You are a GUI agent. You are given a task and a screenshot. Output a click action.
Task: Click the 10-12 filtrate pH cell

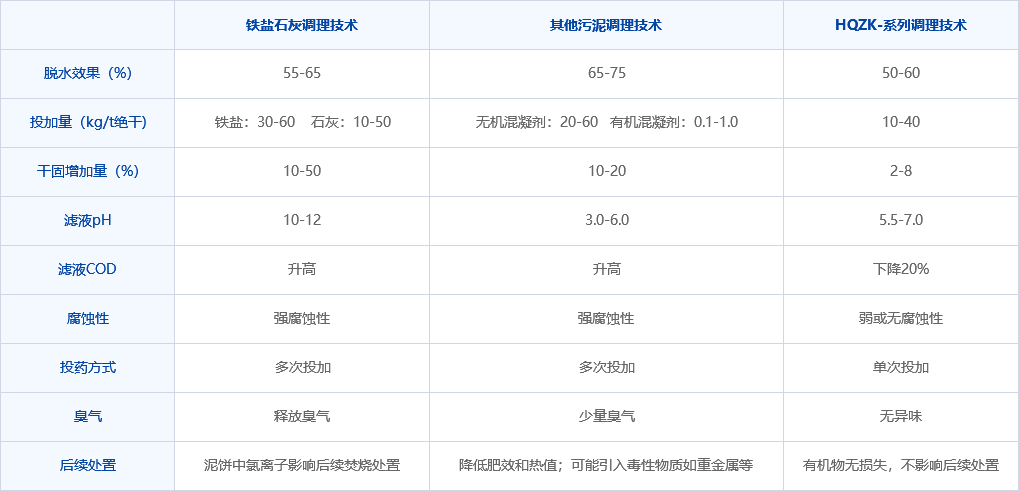tap(302, 221)
